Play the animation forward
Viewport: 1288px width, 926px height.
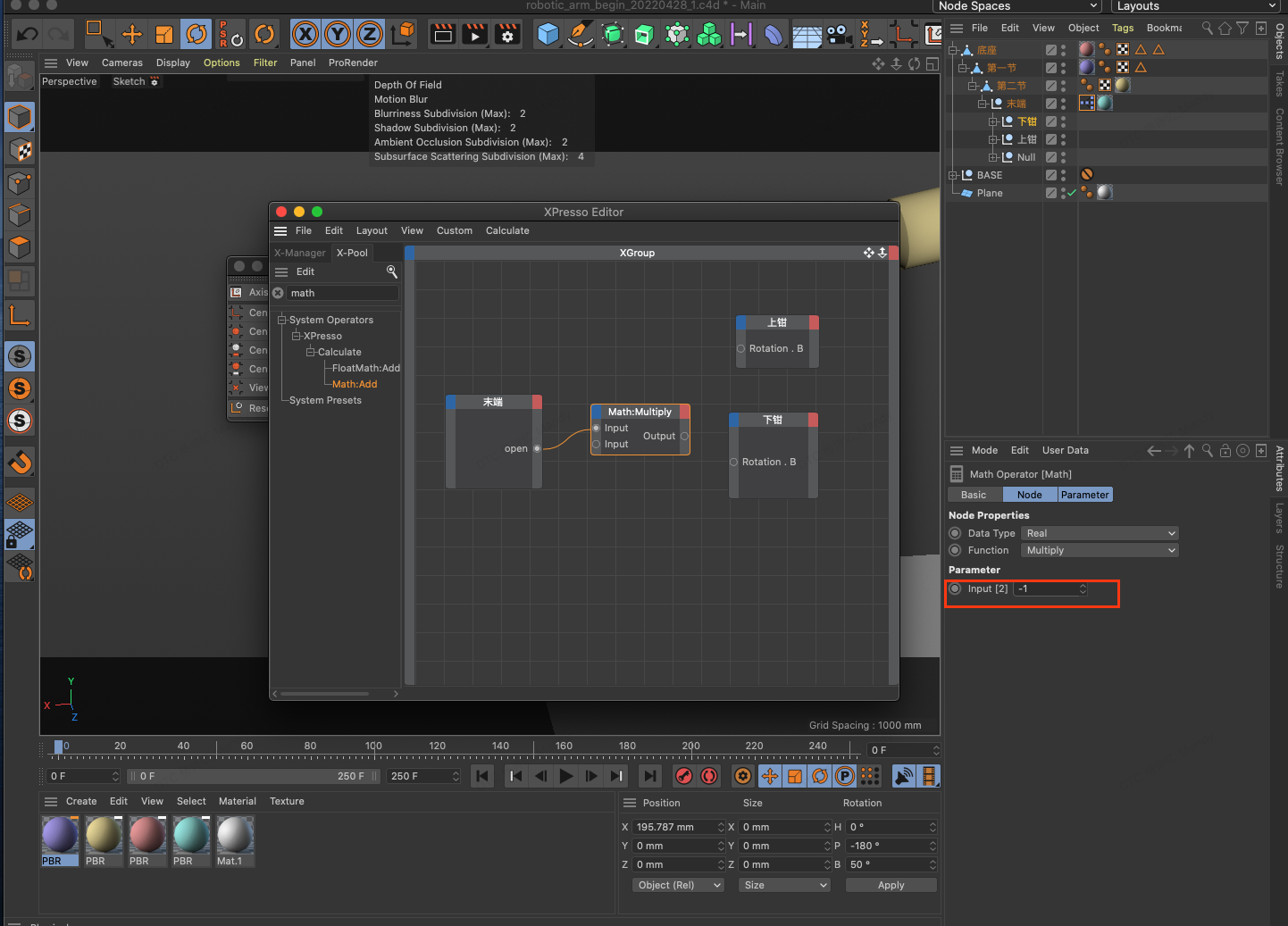tap(565, 776)
